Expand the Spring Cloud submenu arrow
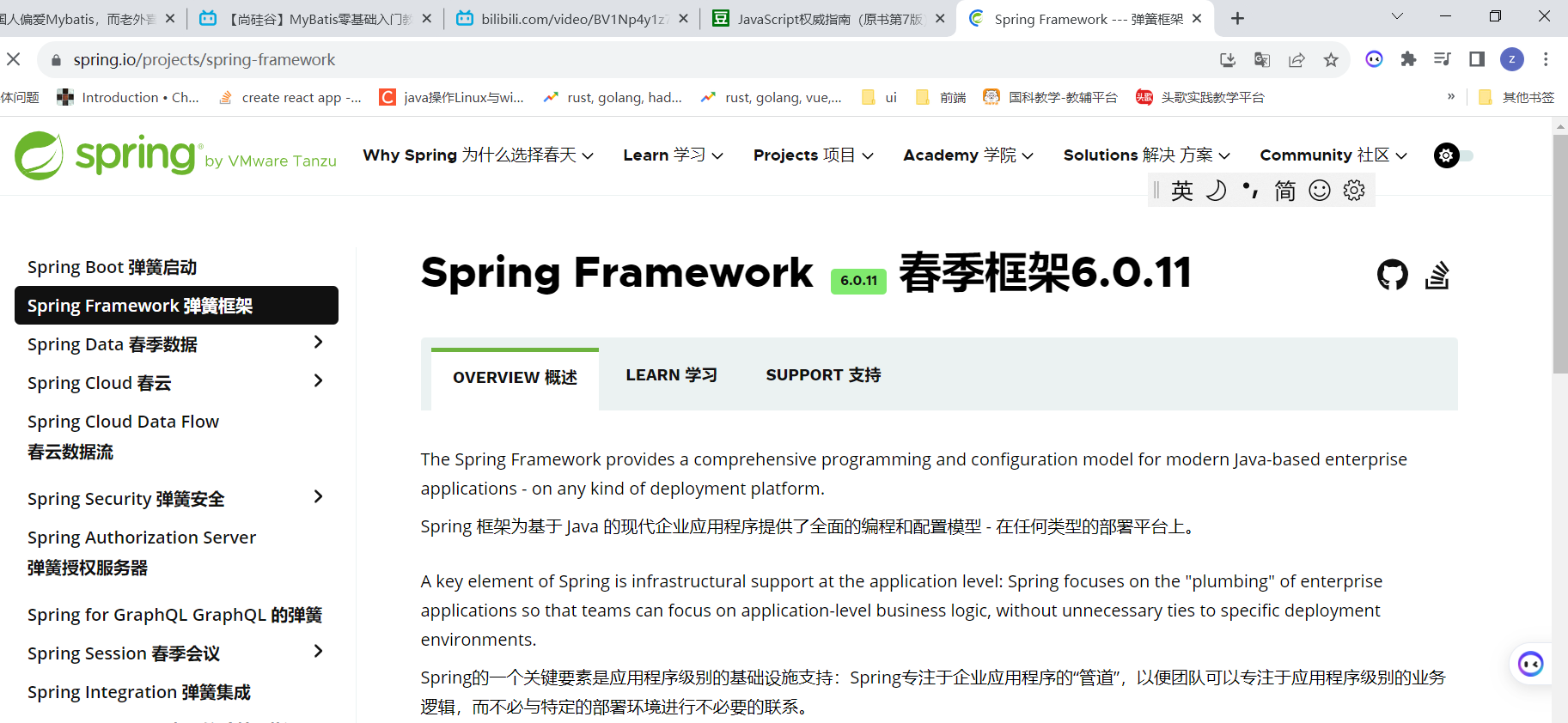1568x723 pixels. click(x=318, y=381)
